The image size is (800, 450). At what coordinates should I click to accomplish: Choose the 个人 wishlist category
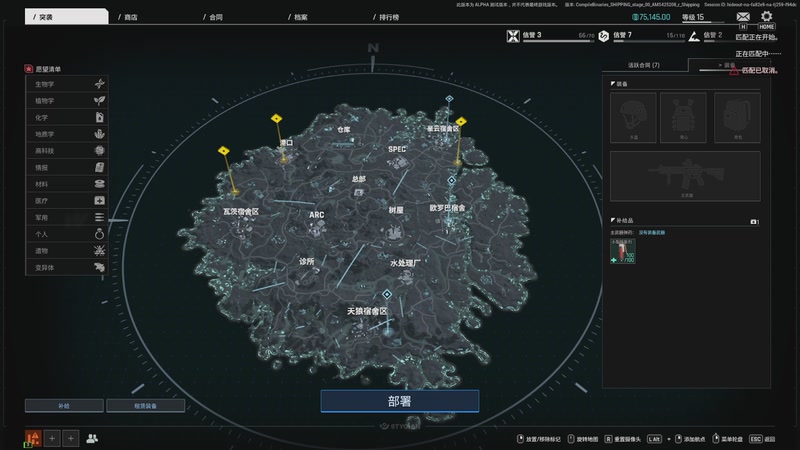(66, 234)
